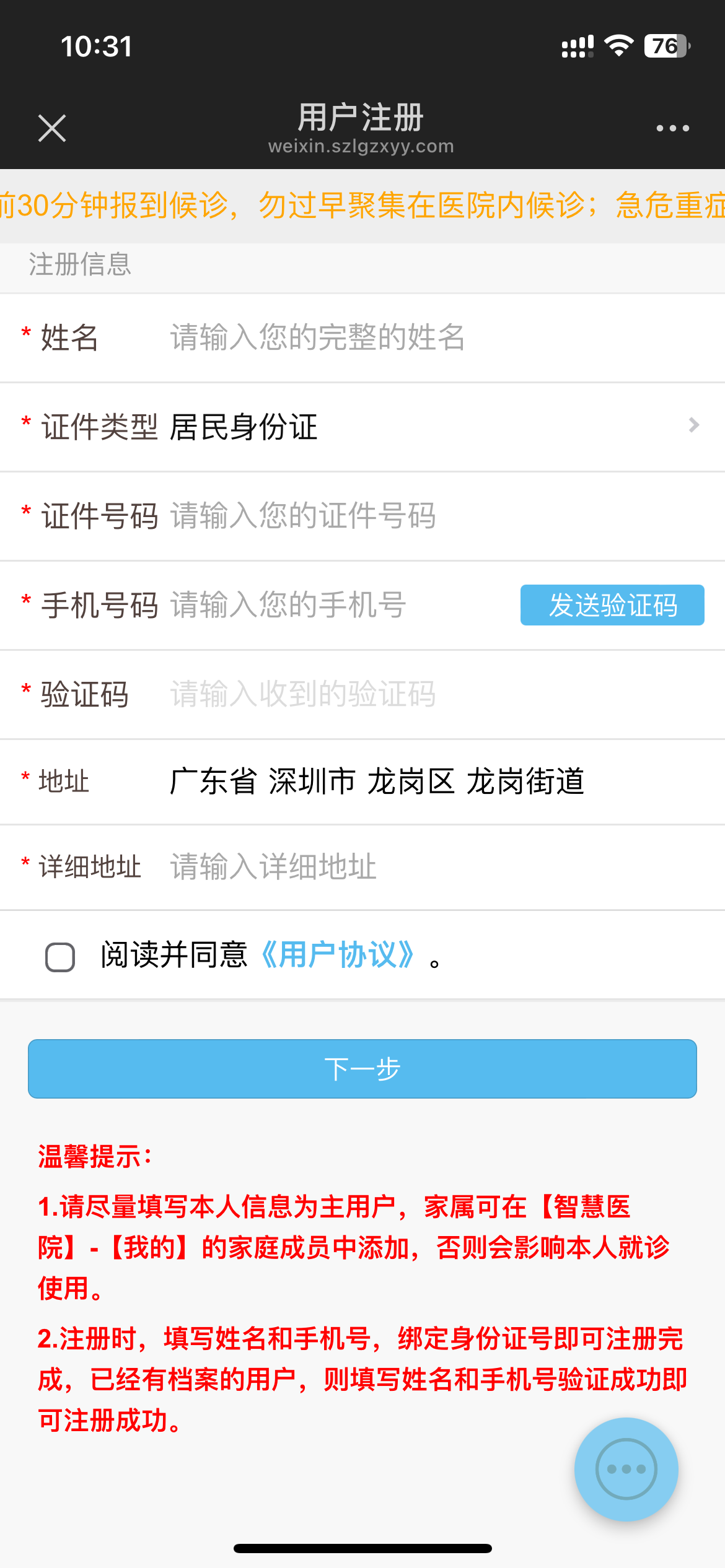The height and width of the screenshot is (1568, 725).
Task: Tap the Wi-Fi status icon
Action: tap(618, 46)
